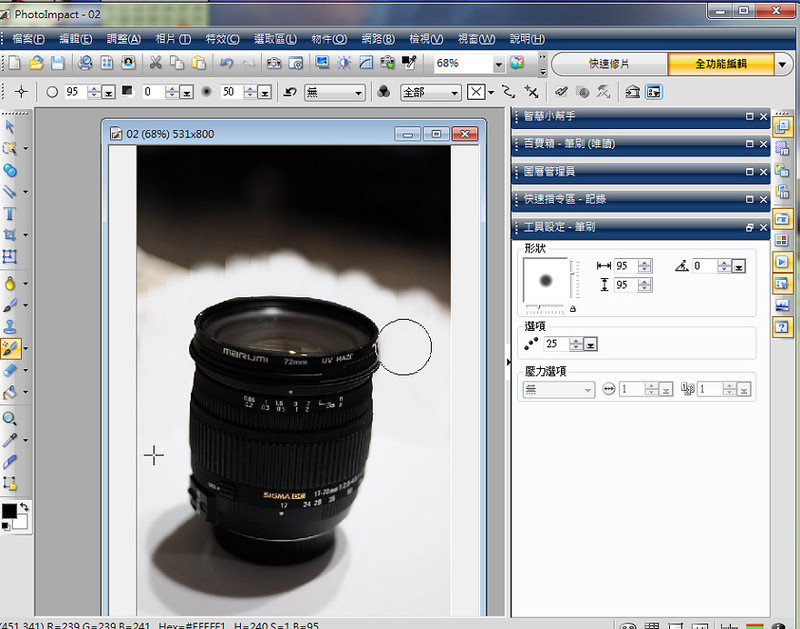Screen dimensions: 800x629
Task: Select the Pick arrow tool
Action: click(10, 127)
